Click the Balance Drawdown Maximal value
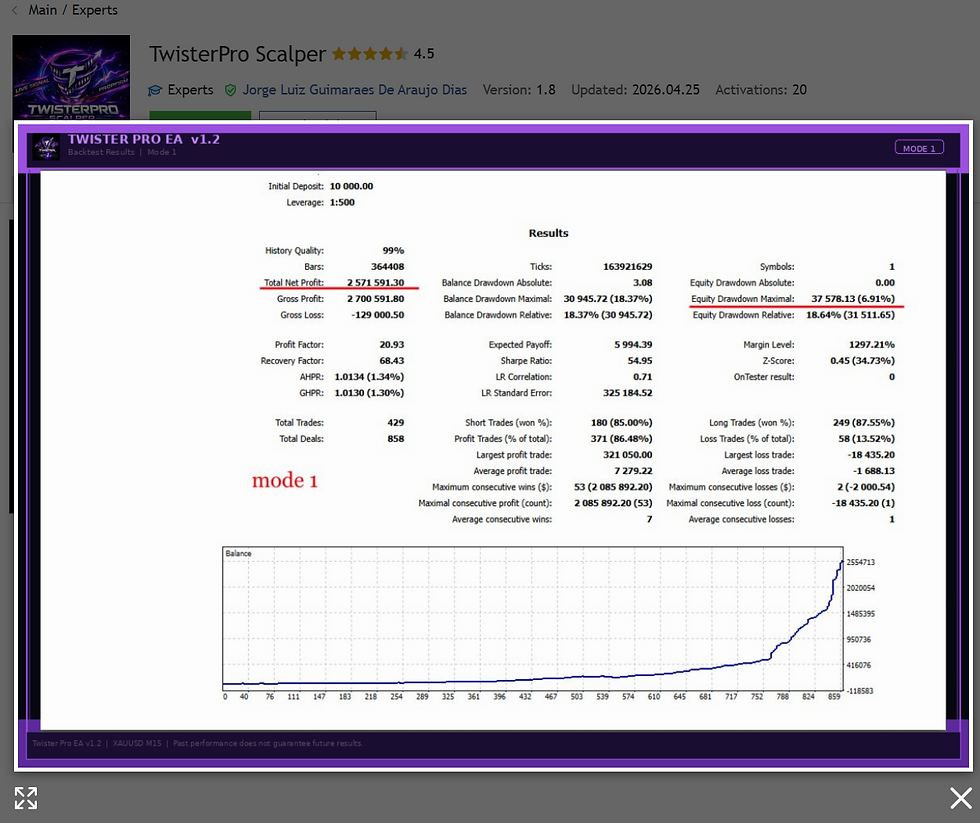980x823 pixels. point(608,299)
